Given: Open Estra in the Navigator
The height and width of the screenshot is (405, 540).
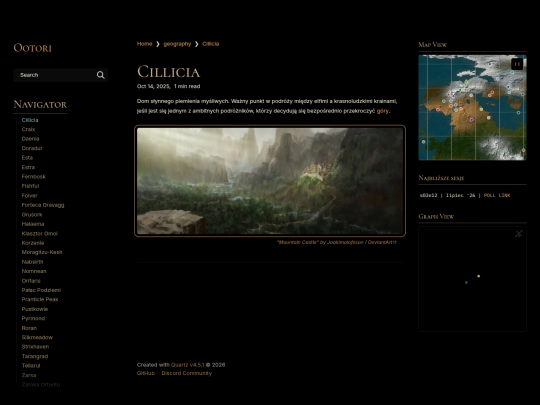Looking at the screenshot, I should click(28, 167).
